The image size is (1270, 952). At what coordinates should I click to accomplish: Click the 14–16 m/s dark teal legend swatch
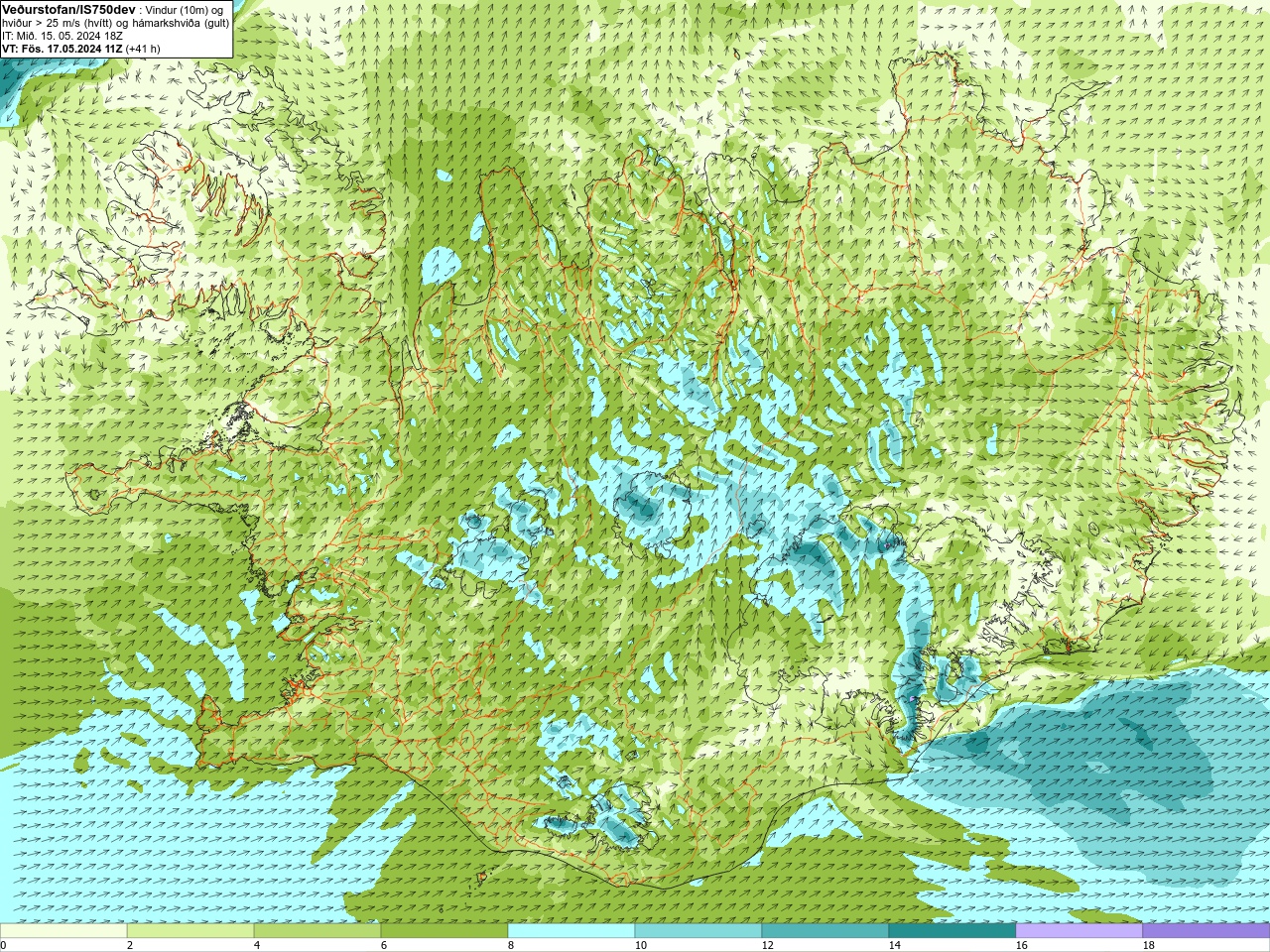point(952,931)
